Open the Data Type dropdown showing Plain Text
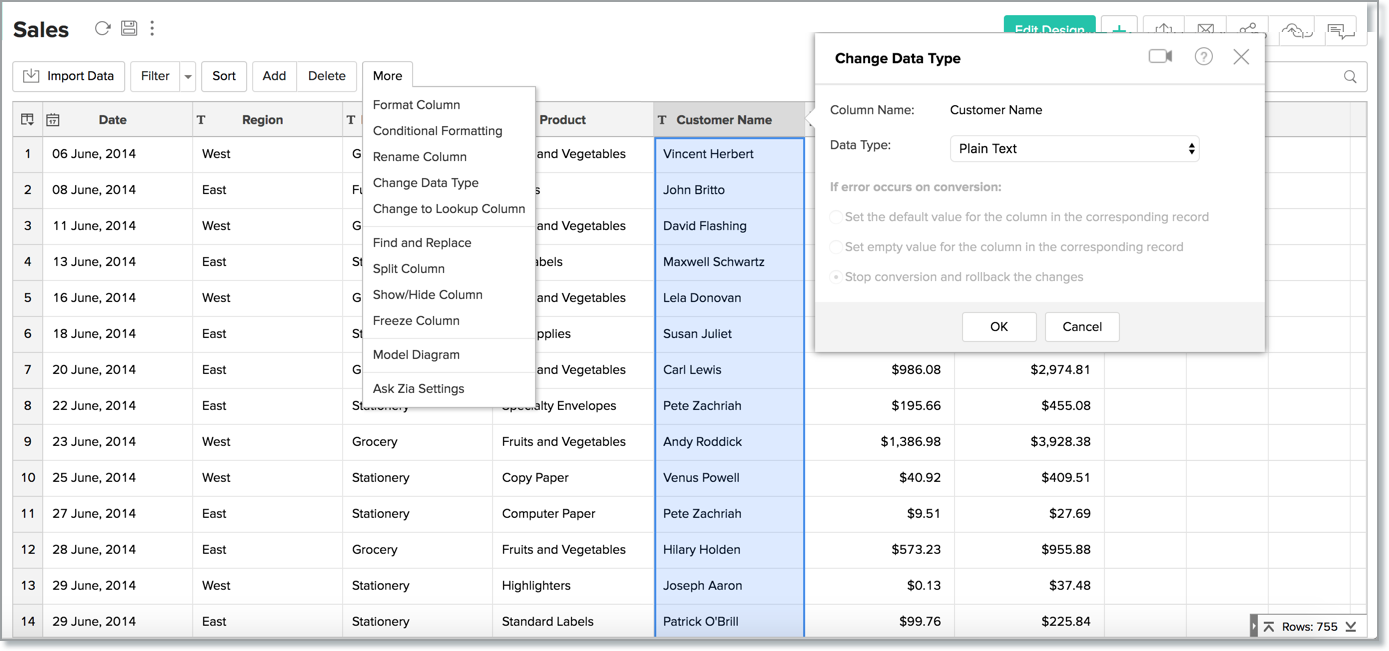The width and height of the screenshot is (1389, 651). coord(1074,149)
